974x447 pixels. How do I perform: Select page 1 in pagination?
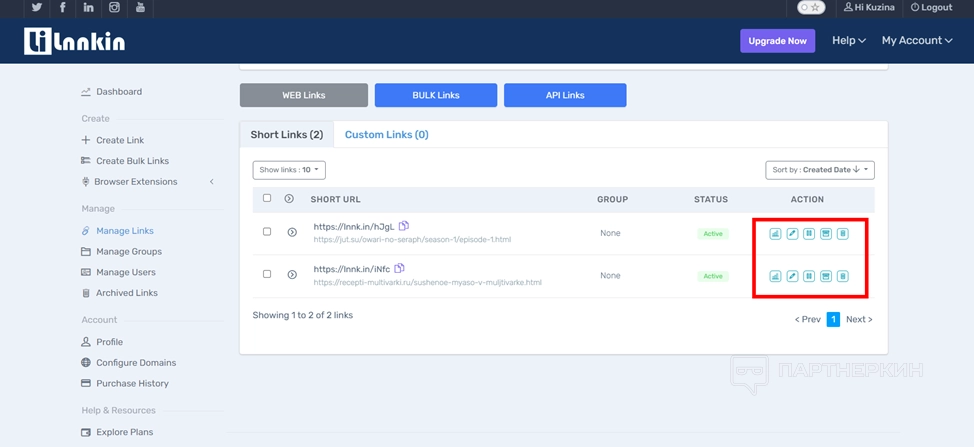pos(833,320)
